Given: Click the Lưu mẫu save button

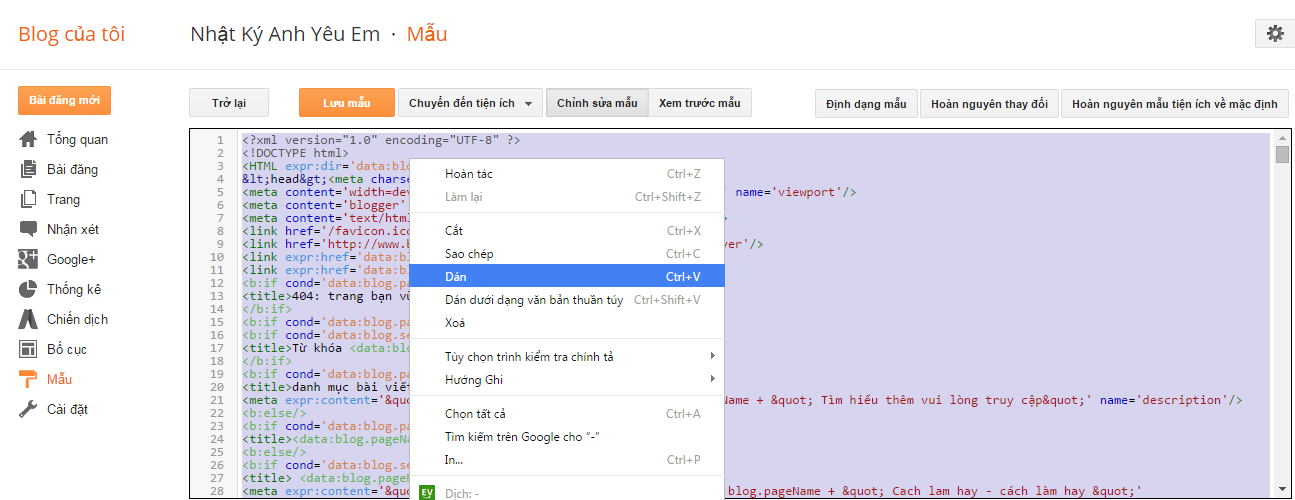Looking at the screenshot, I should pyautogui.click(x=346, y=103).
